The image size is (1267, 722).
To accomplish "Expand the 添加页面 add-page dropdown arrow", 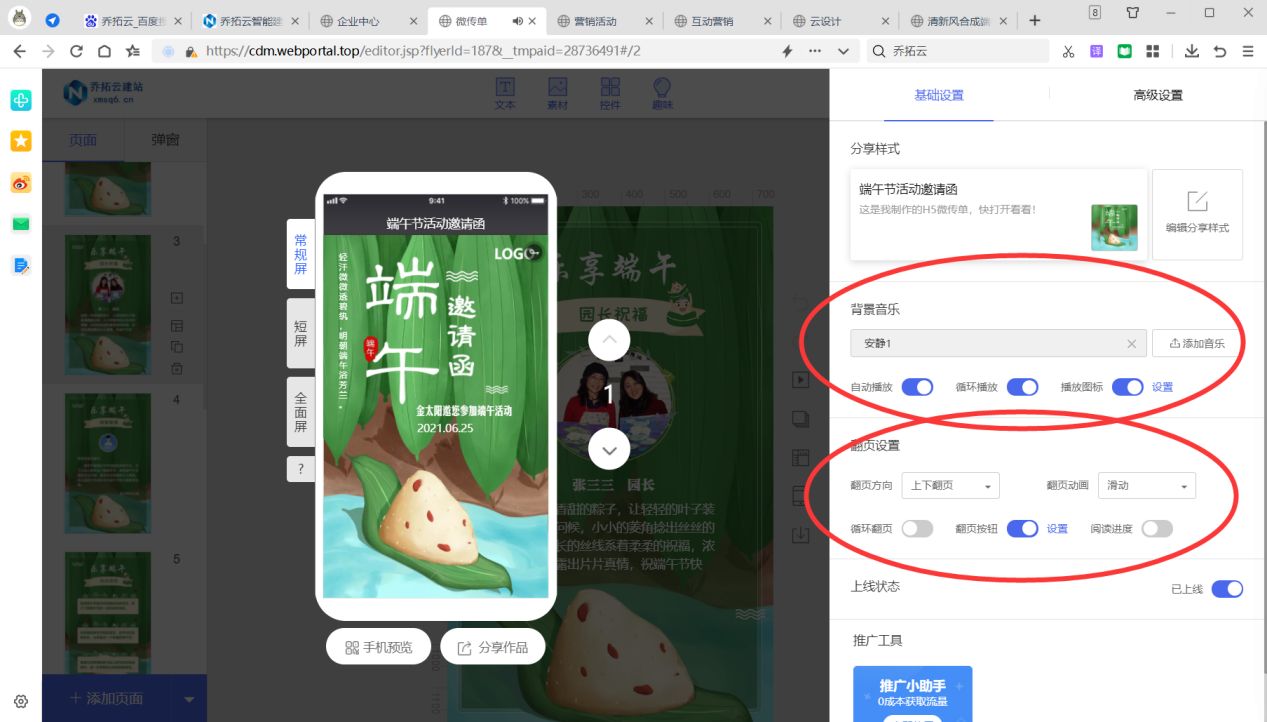I will pyautogui.click(x=189, y=698).
